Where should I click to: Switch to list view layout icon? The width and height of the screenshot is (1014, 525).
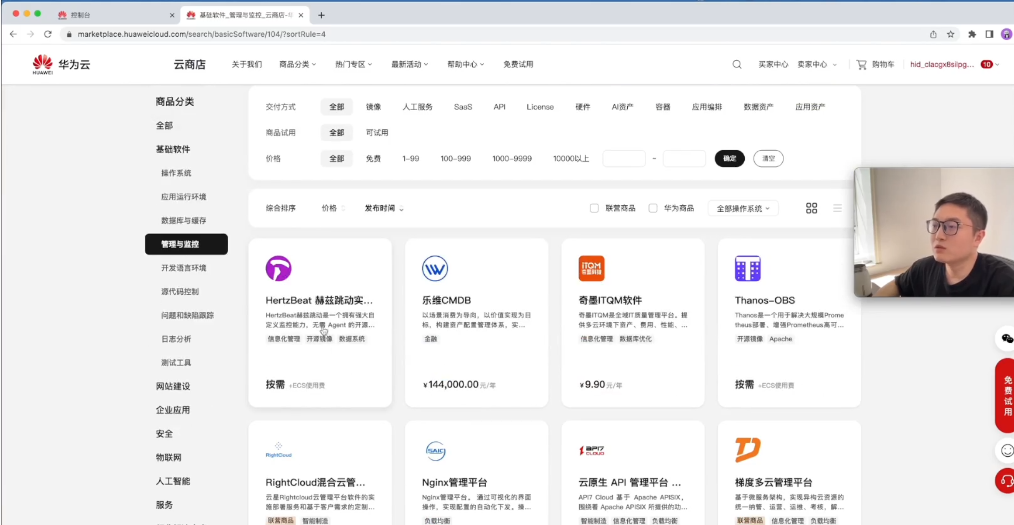point(837,208)
